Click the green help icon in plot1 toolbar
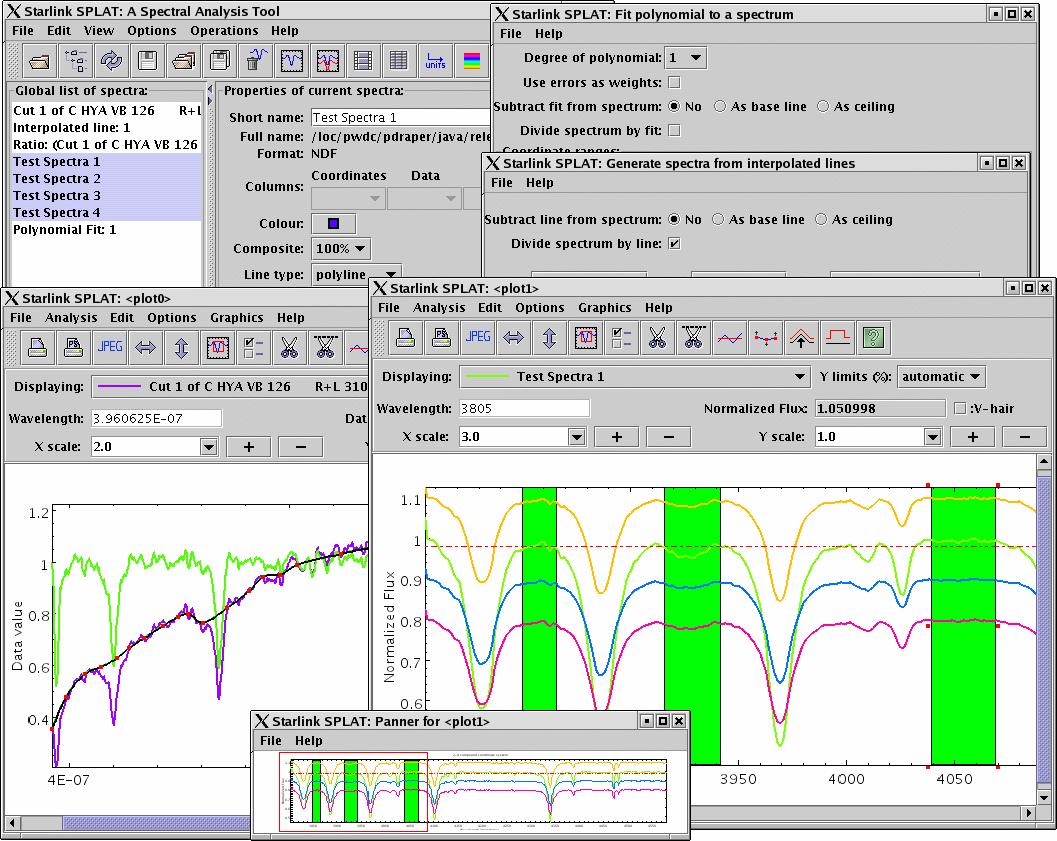Screen dimensions: 1057x841 point(873,337)
